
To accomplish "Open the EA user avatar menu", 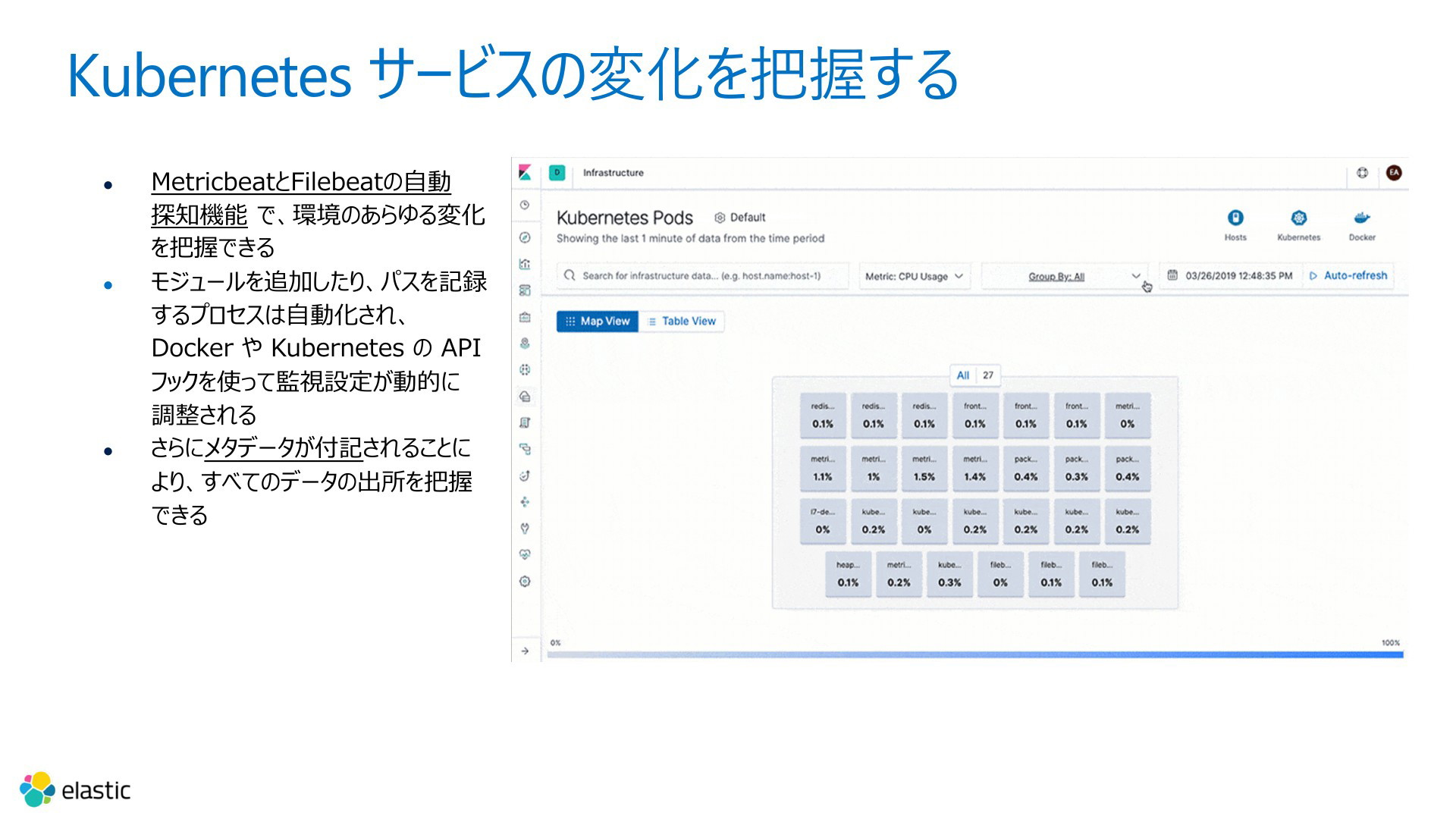I will coord(1394,173).
